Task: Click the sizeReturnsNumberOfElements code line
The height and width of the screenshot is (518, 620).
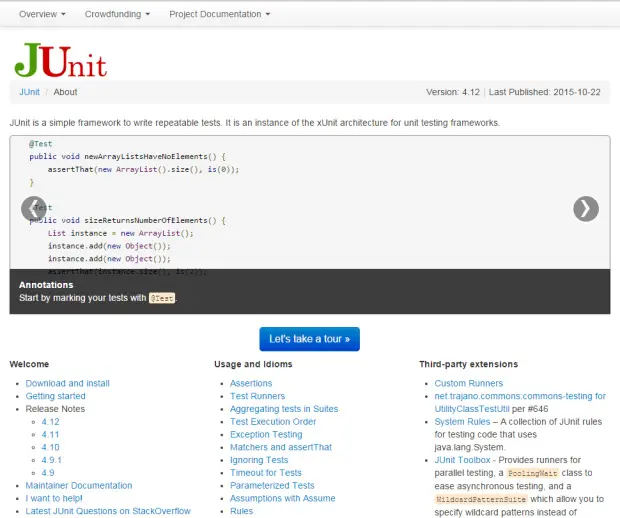Action: [127, 220]
